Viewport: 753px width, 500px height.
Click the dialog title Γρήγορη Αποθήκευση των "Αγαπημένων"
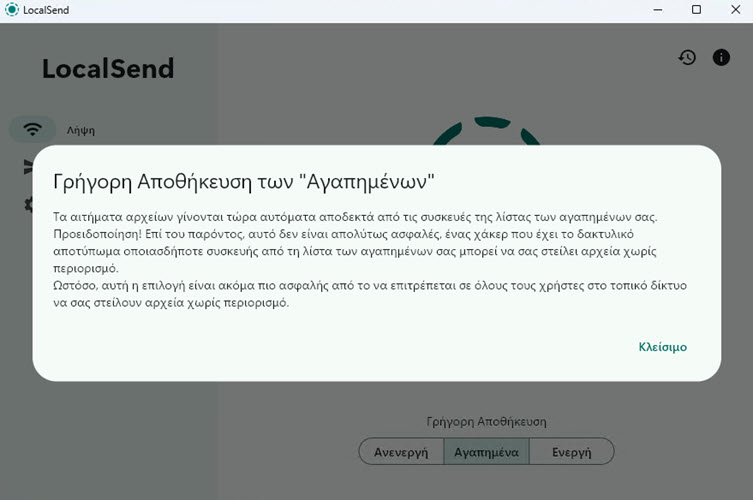(x=243, y=182)
